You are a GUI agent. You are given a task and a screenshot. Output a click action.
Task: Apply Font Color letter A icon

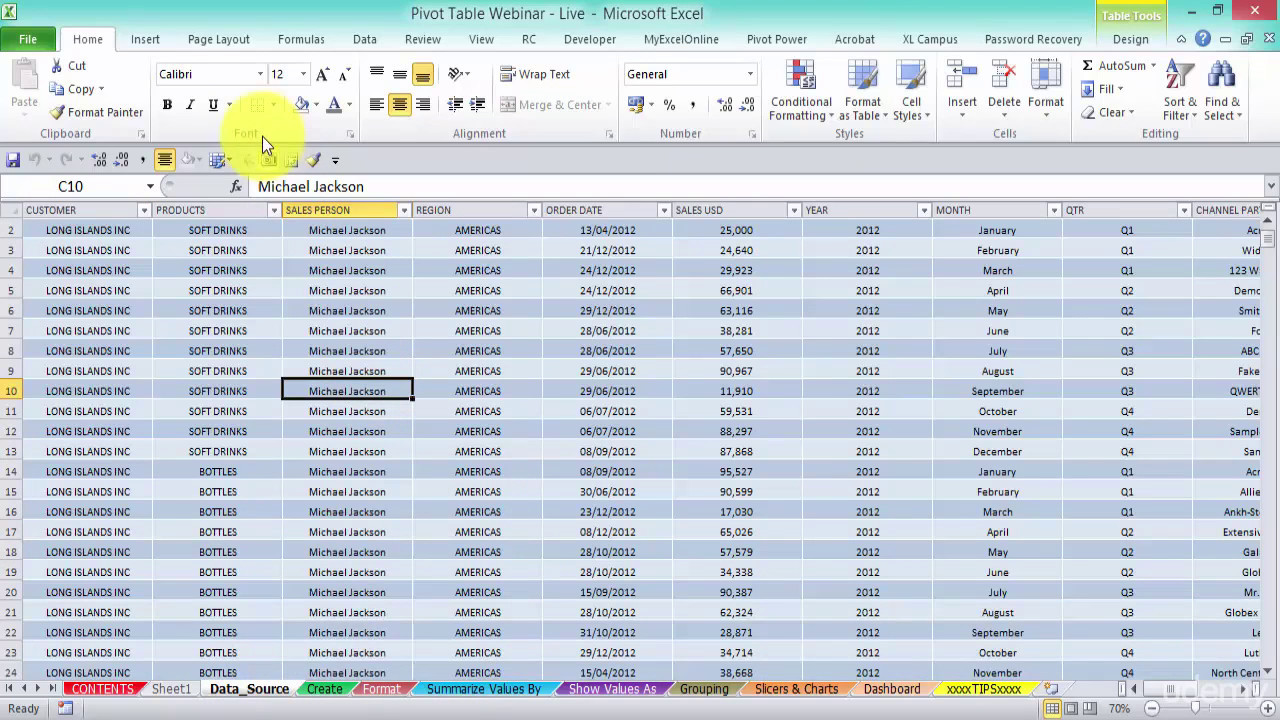tap(334, 105)
